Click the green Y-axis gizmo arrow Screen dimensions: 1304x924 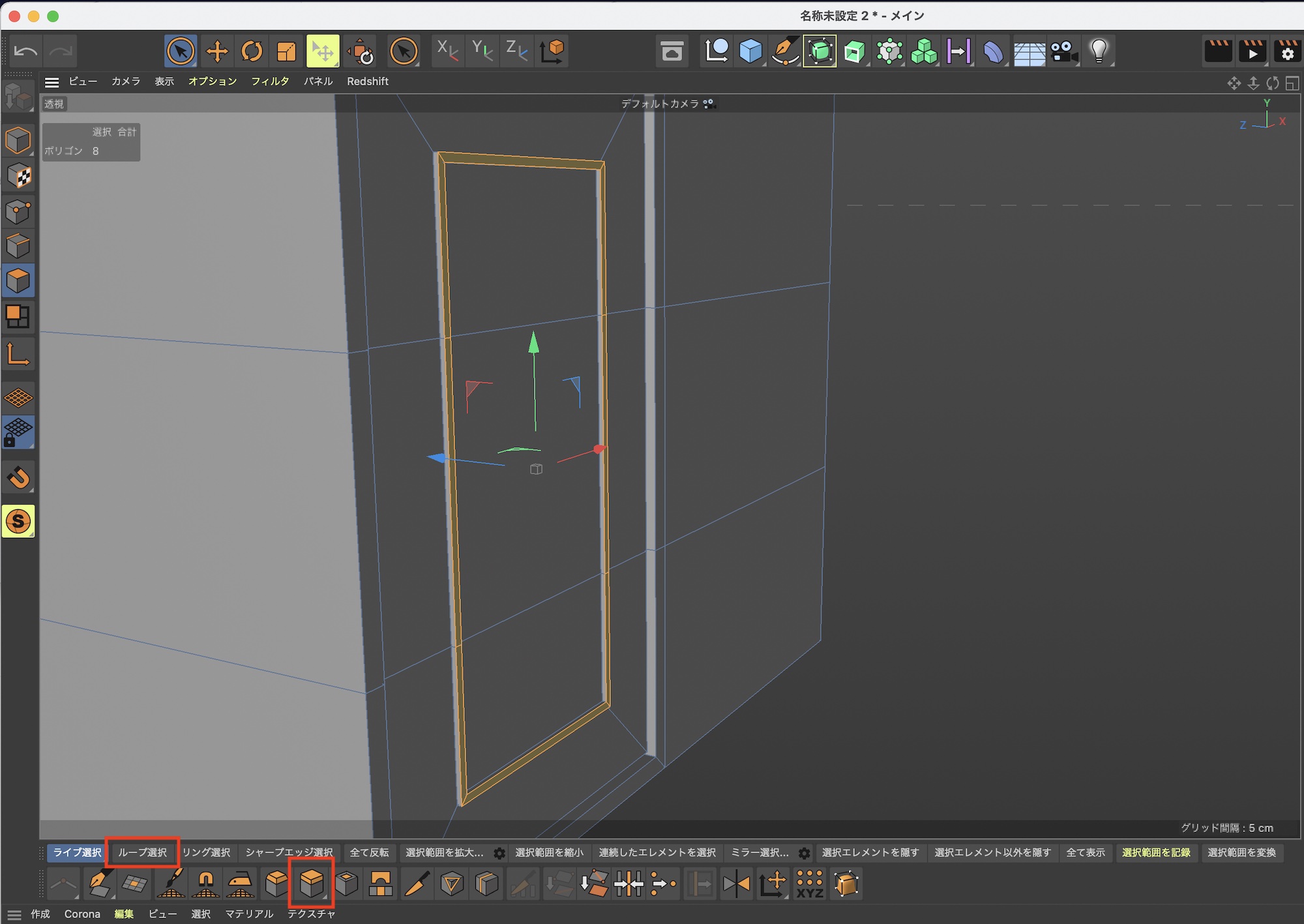534,342
